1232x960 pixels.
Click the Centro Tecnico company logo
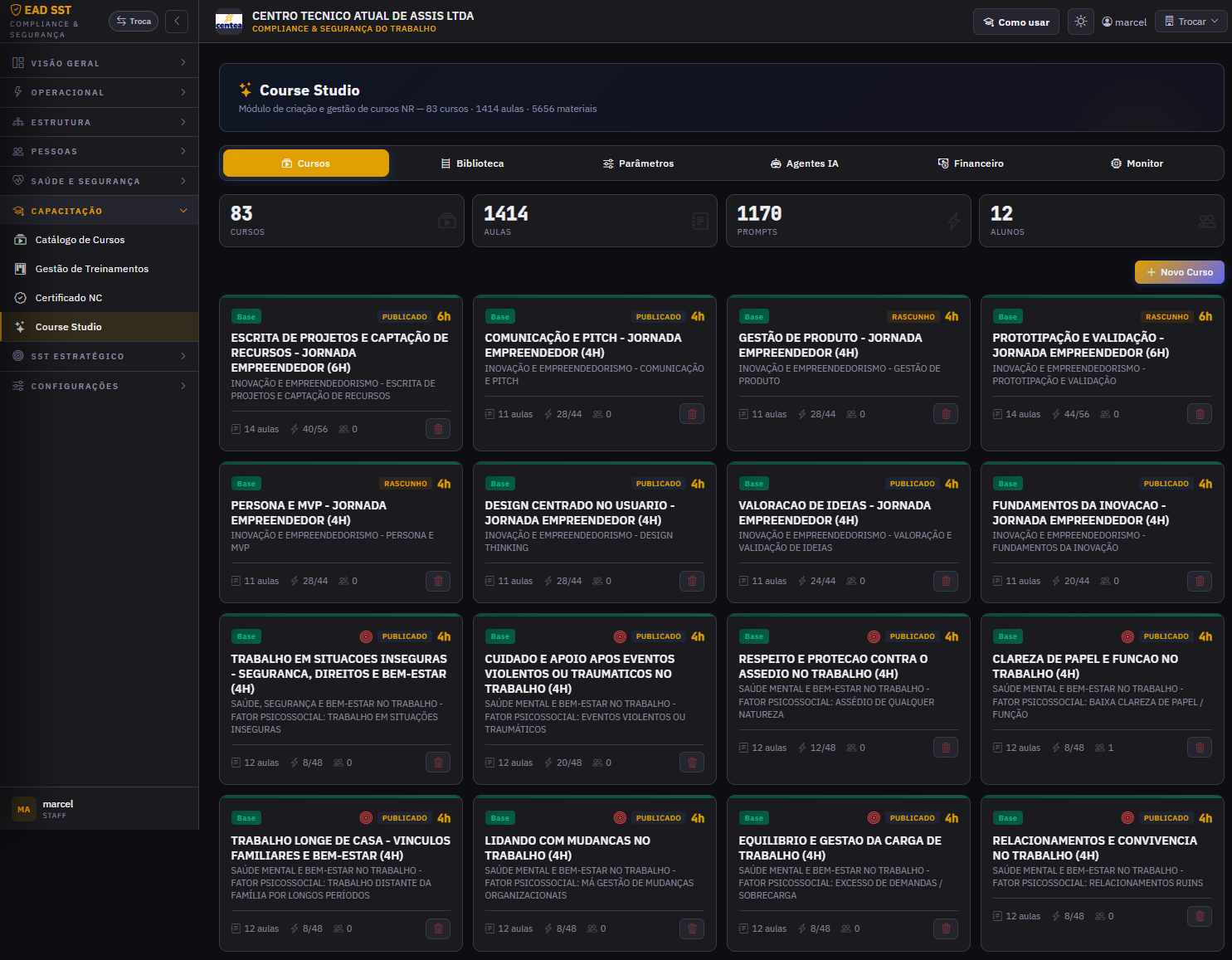coord(229,22)
